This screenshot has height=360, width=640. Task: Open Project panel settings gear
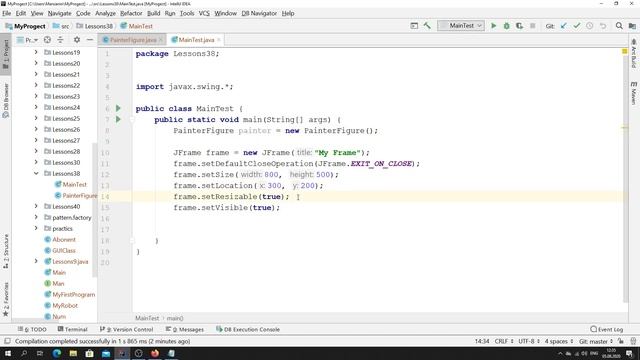tap(77, 40)
